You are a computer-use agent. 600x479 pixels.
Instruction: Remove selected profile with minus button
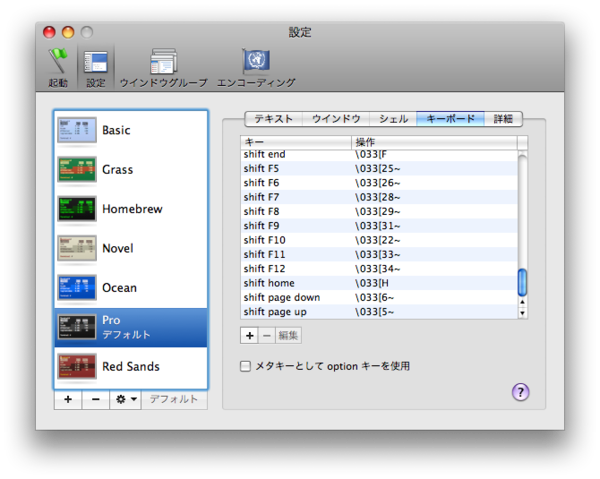(96, 399)
